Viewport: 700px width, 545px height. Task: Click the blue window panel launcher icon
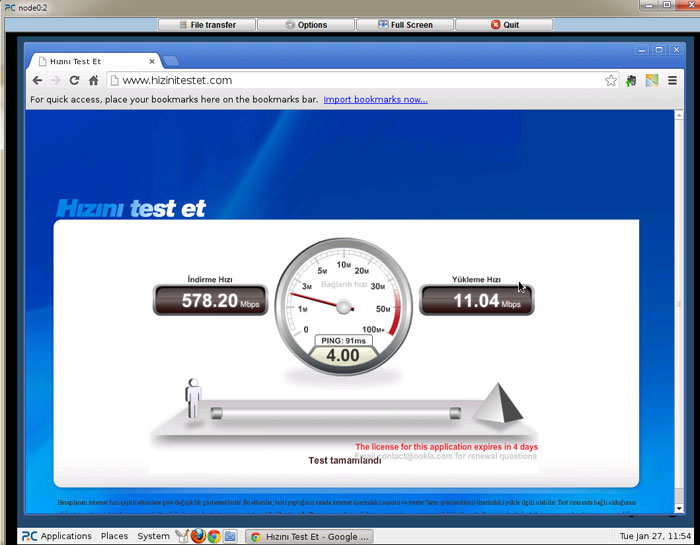coord(230,536)
